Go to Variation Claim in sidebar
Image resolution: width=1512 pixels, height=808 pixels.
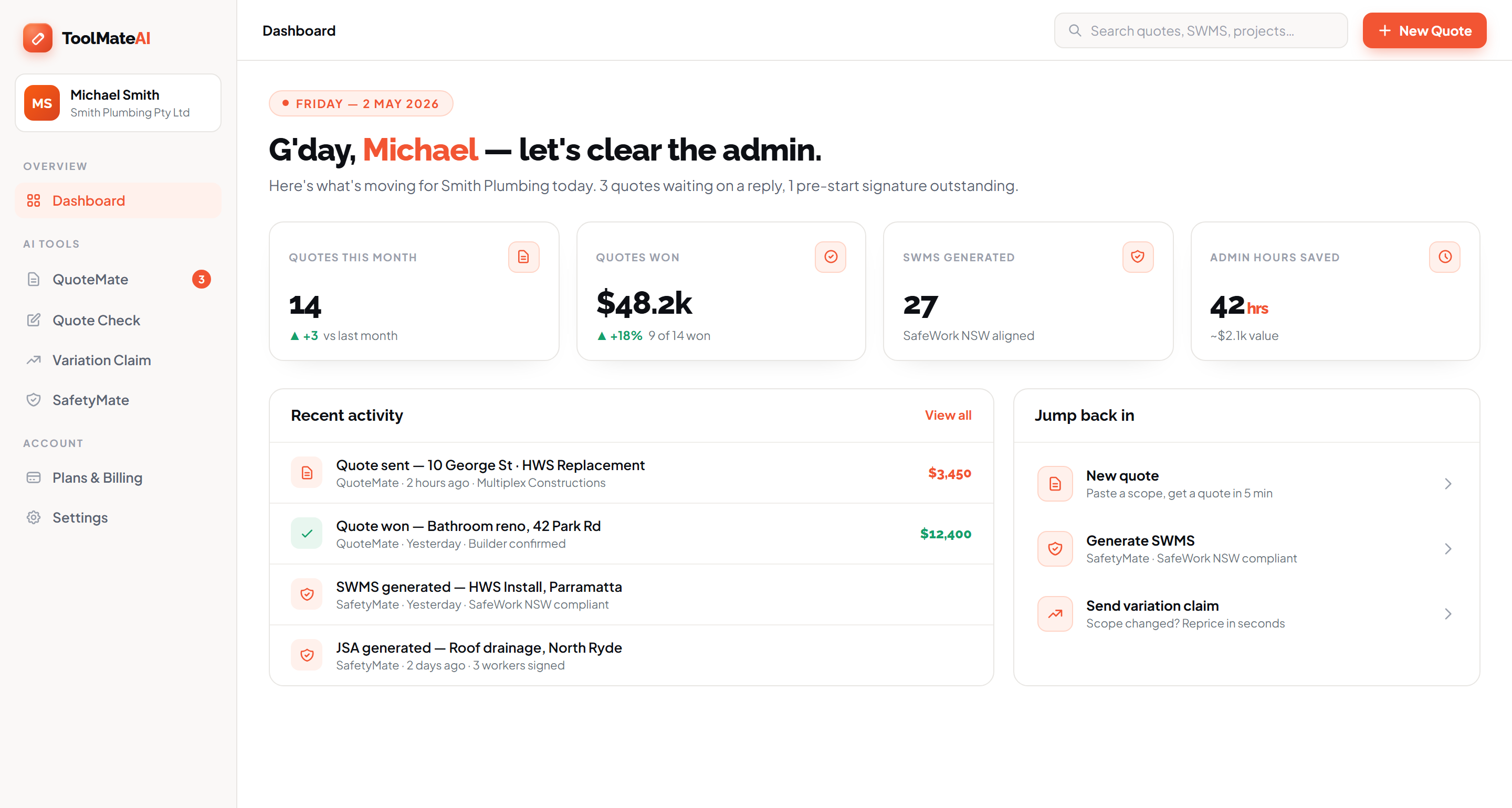coord(118,360)
